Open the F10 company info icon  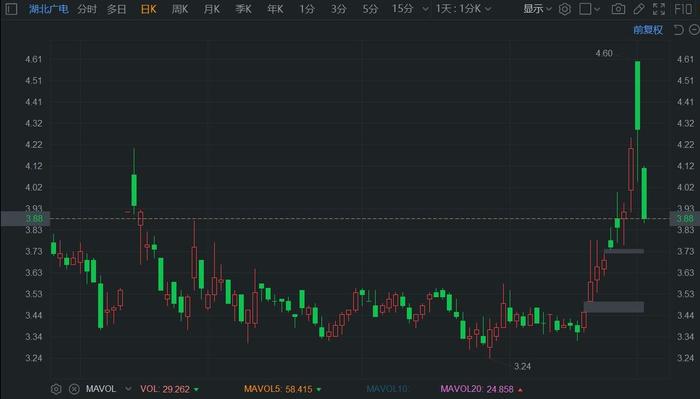pyautogui.click(x=683, y=9)
